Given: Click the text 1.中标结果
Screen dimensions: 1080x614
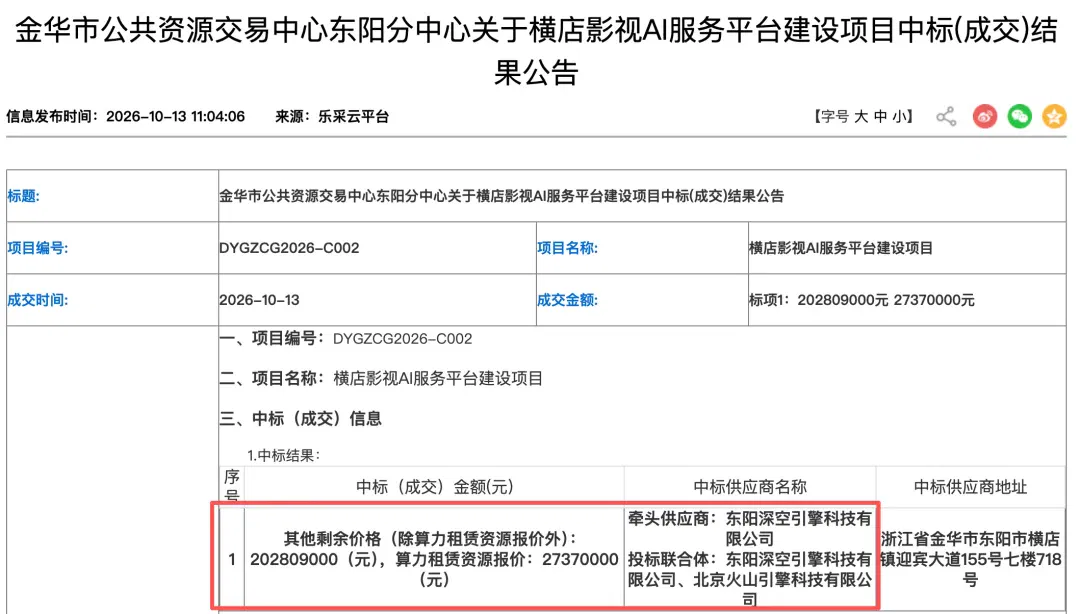Looking at the screenshot, I should tap(283, 456).
